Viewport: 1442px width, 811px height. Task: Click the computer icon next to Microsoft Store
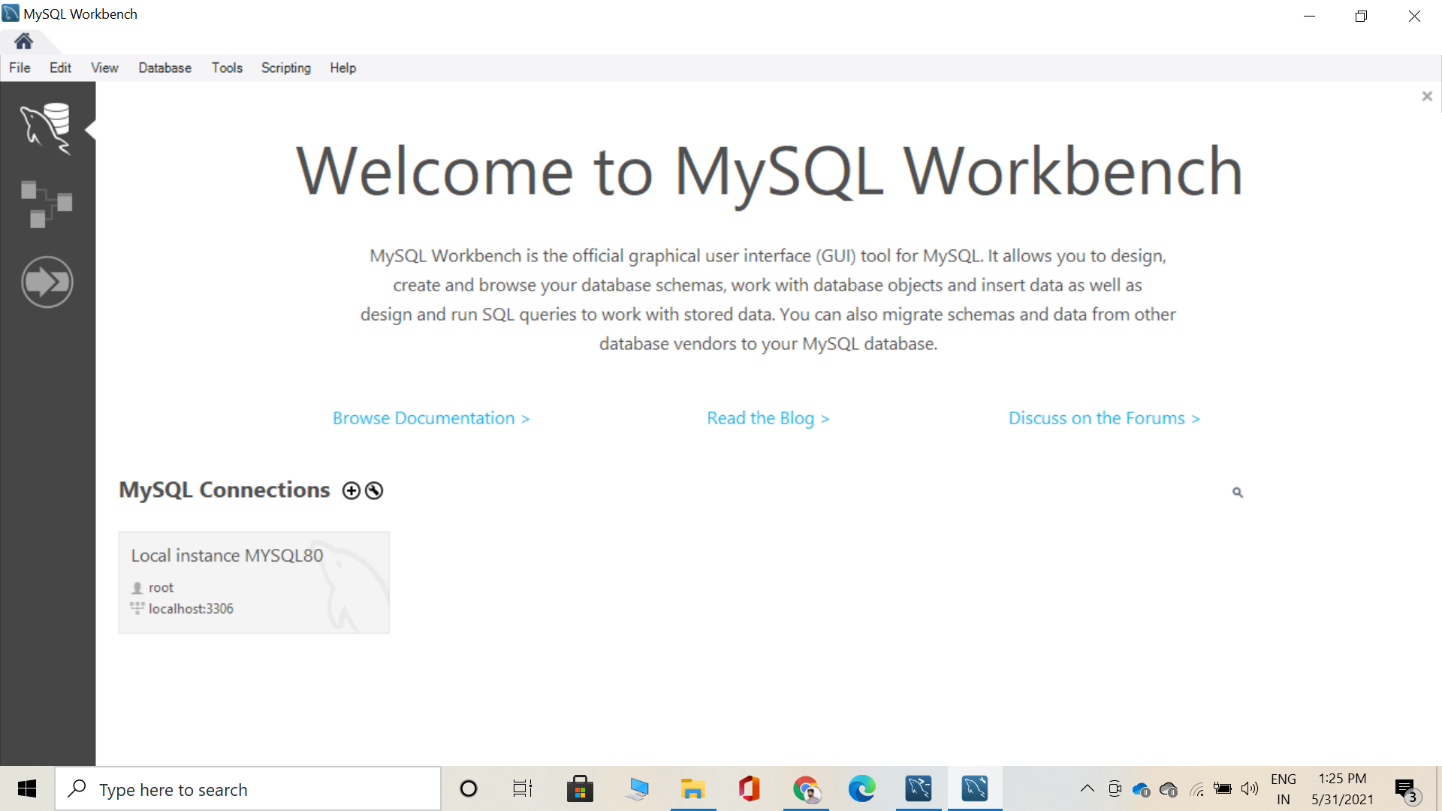pyautogui.click(x=637, y=789)
